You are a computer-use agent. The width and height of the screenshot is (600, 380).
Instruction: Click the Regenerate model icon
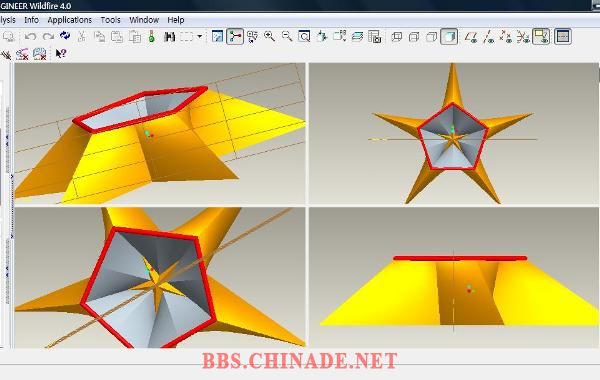click(x=65, y=36)
